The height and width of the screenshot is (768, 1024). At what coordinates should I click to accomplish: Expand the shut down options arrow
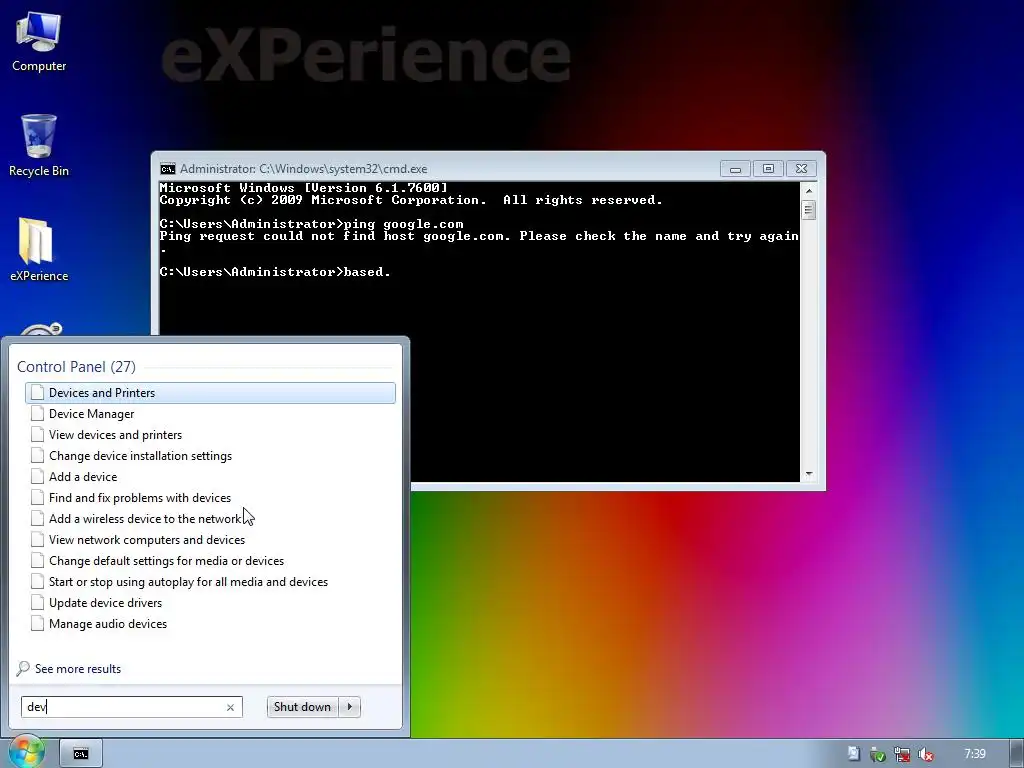click(349, 707)
